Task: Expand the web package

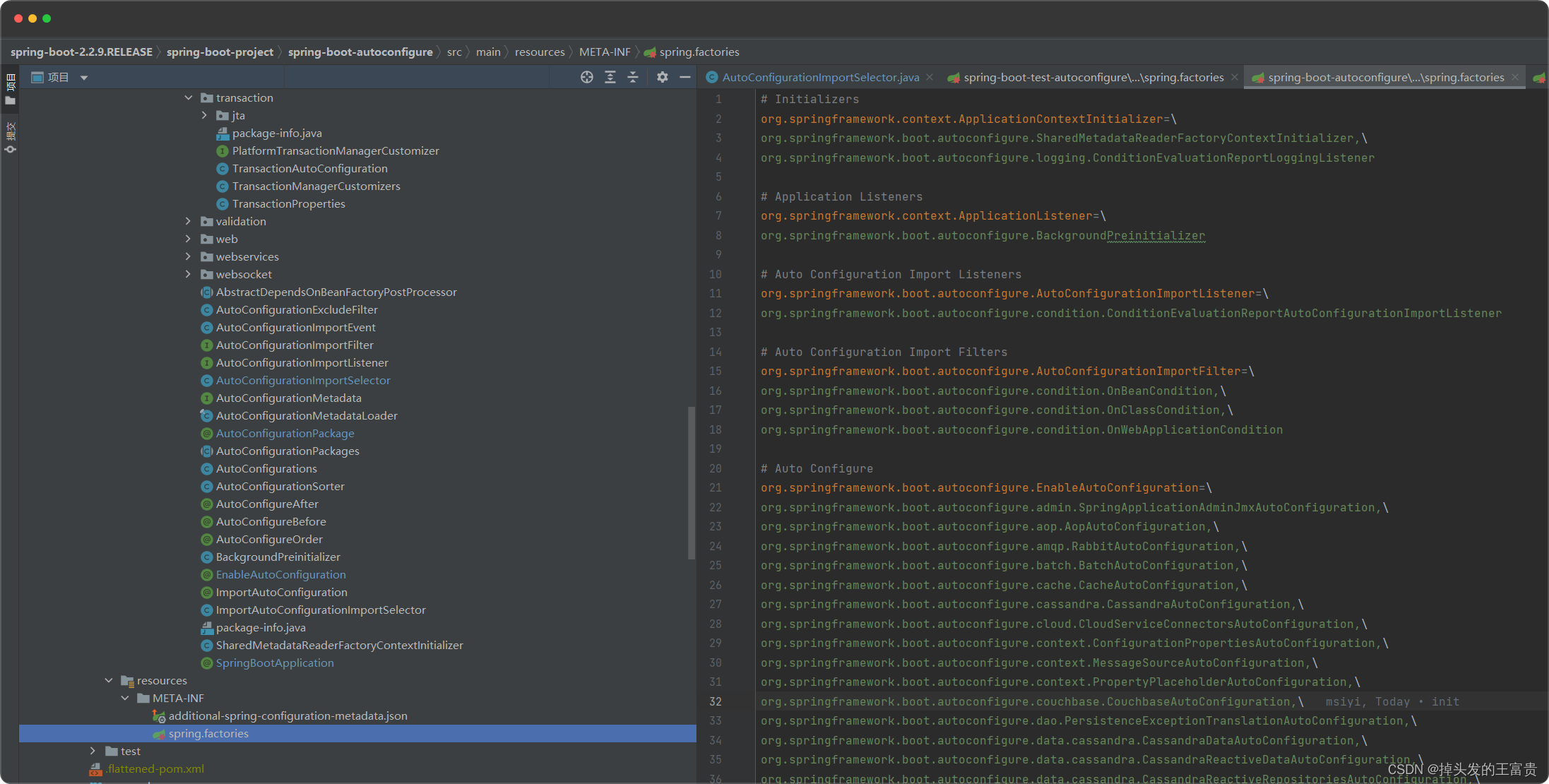Action: (189, 239)
